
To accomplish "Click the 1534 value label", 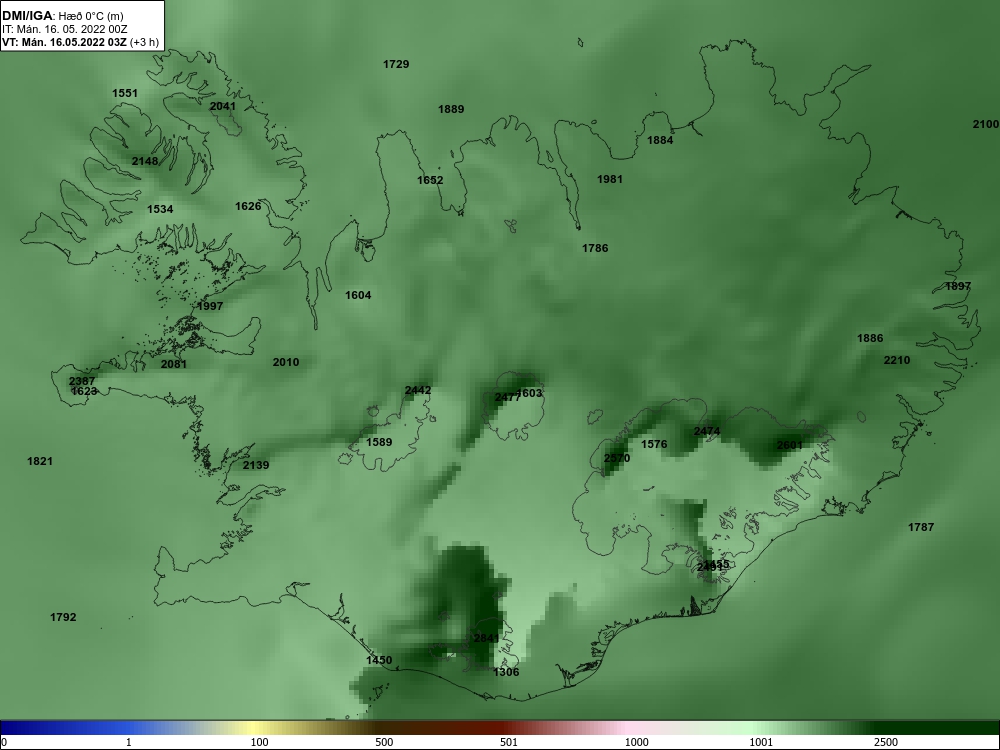I will (160, 209).
